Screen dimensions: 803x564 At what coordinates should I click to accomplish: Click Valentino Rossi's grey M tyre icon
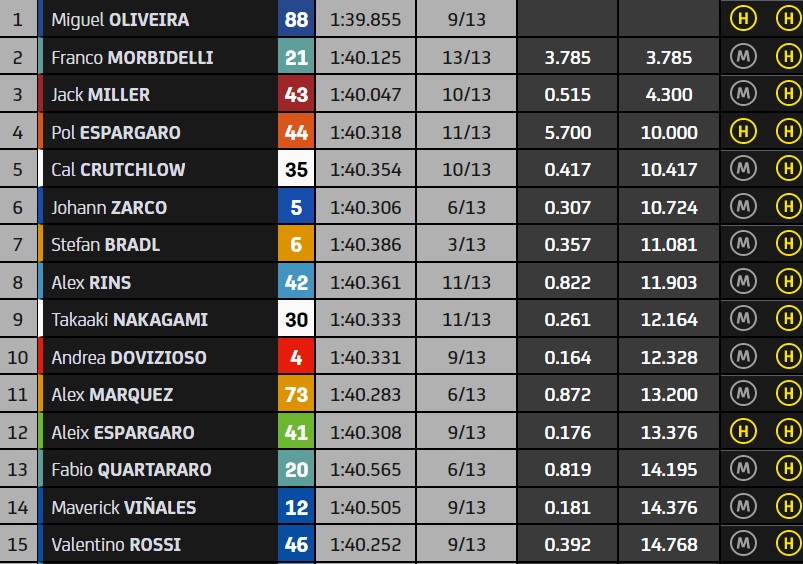tap(743, 543)
